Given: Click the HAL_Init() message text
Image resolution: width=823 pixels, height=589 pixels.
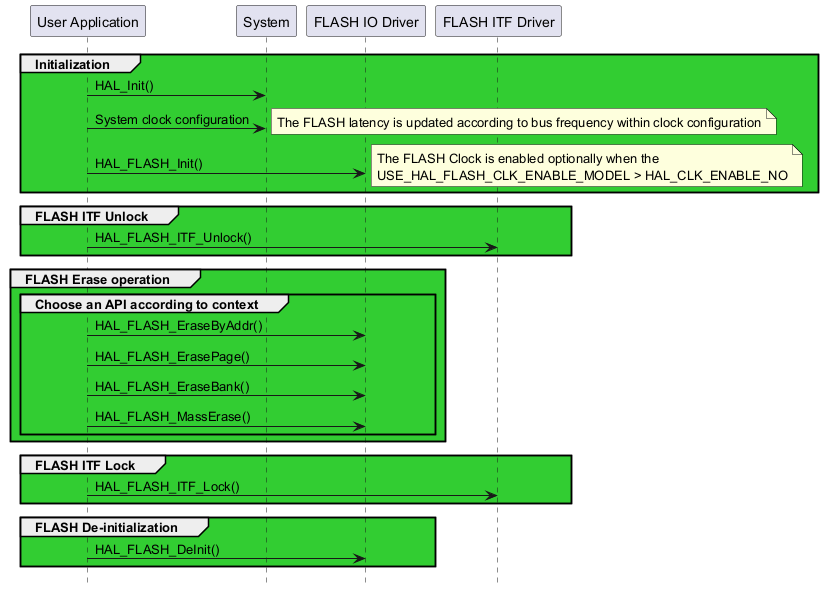Looking at the screenshot, I should [124, 86].
